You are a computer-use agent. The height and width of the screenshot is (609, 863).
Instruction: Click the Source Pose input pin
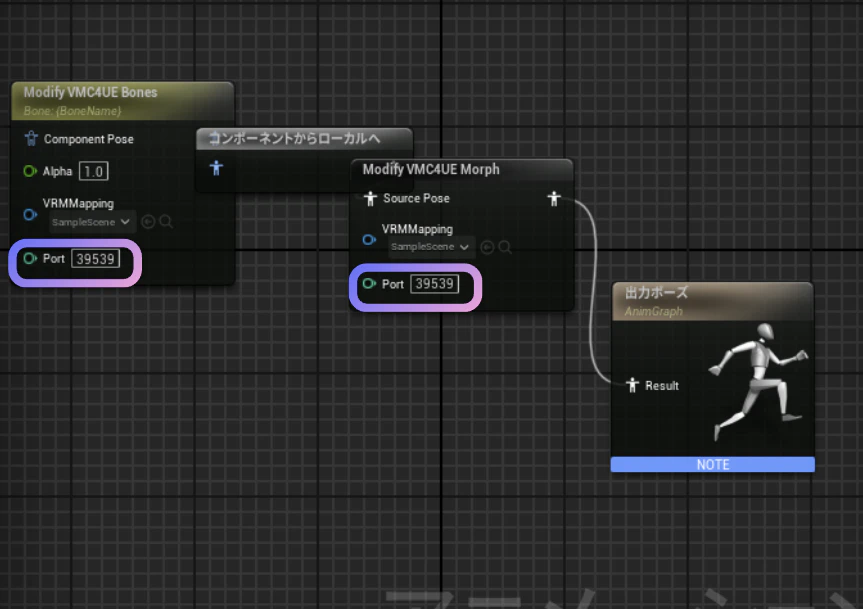pyautogui.click(x=370, y=198)
